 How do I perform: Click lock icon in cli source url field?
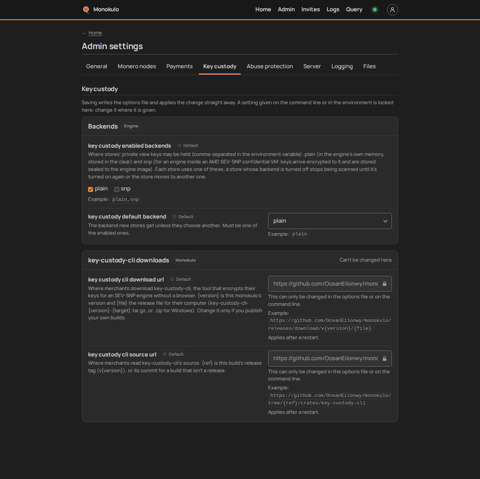[x=384, y=358]
